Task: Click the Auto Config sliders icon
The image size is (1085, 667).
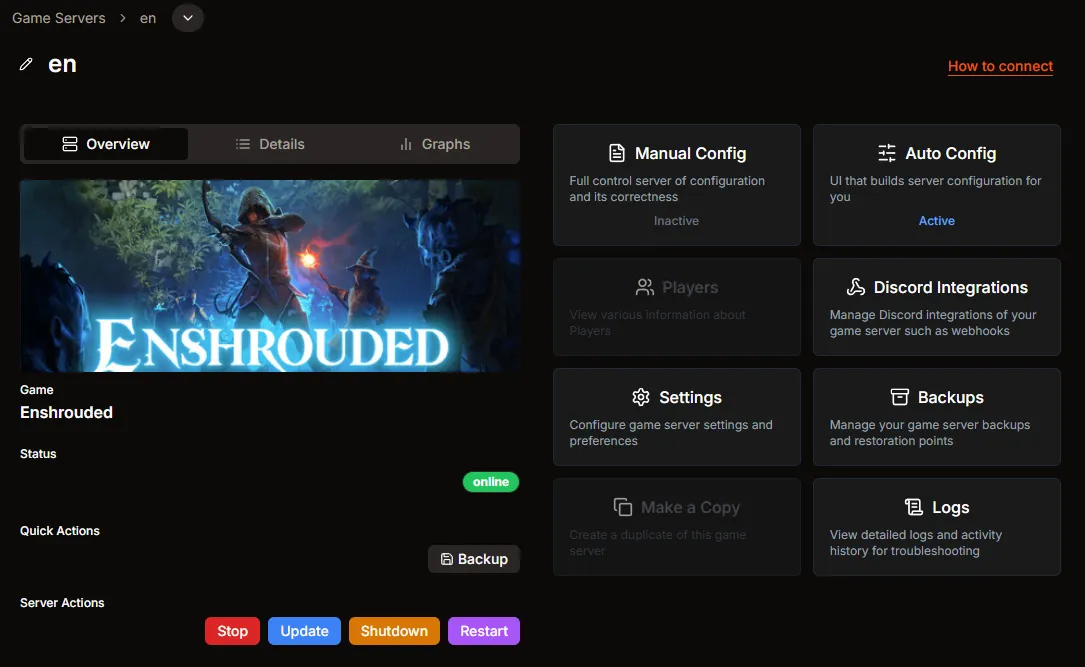Action: 887,152
